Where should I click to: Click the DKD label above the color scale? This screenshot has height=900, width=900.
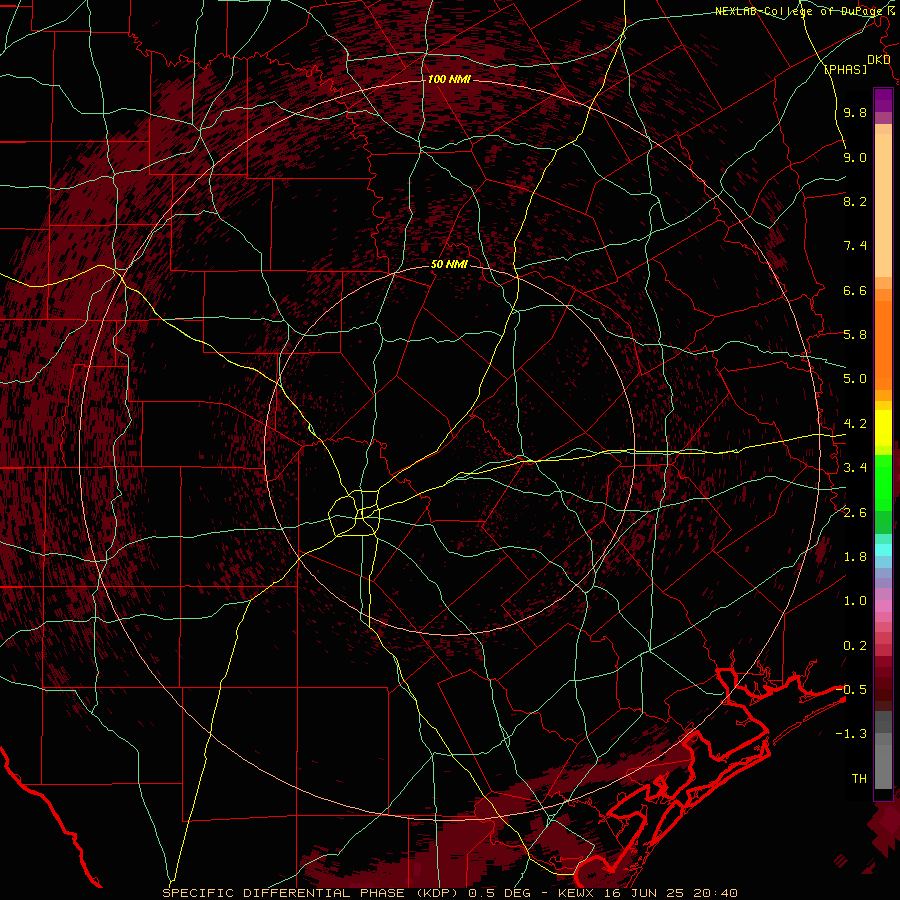click(879, 59)
